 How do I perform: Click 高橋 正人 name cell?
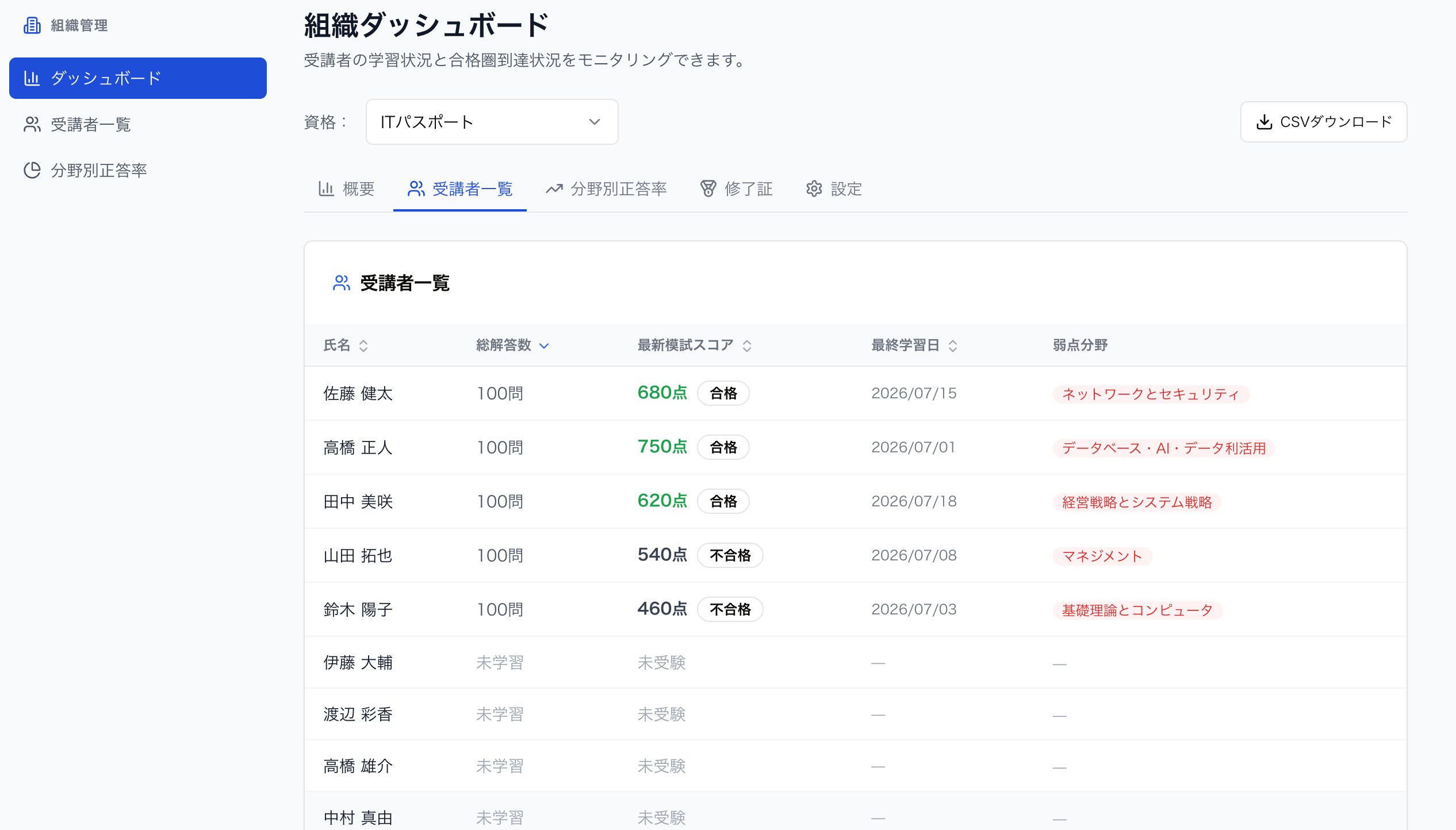click(x=358, y=447)
